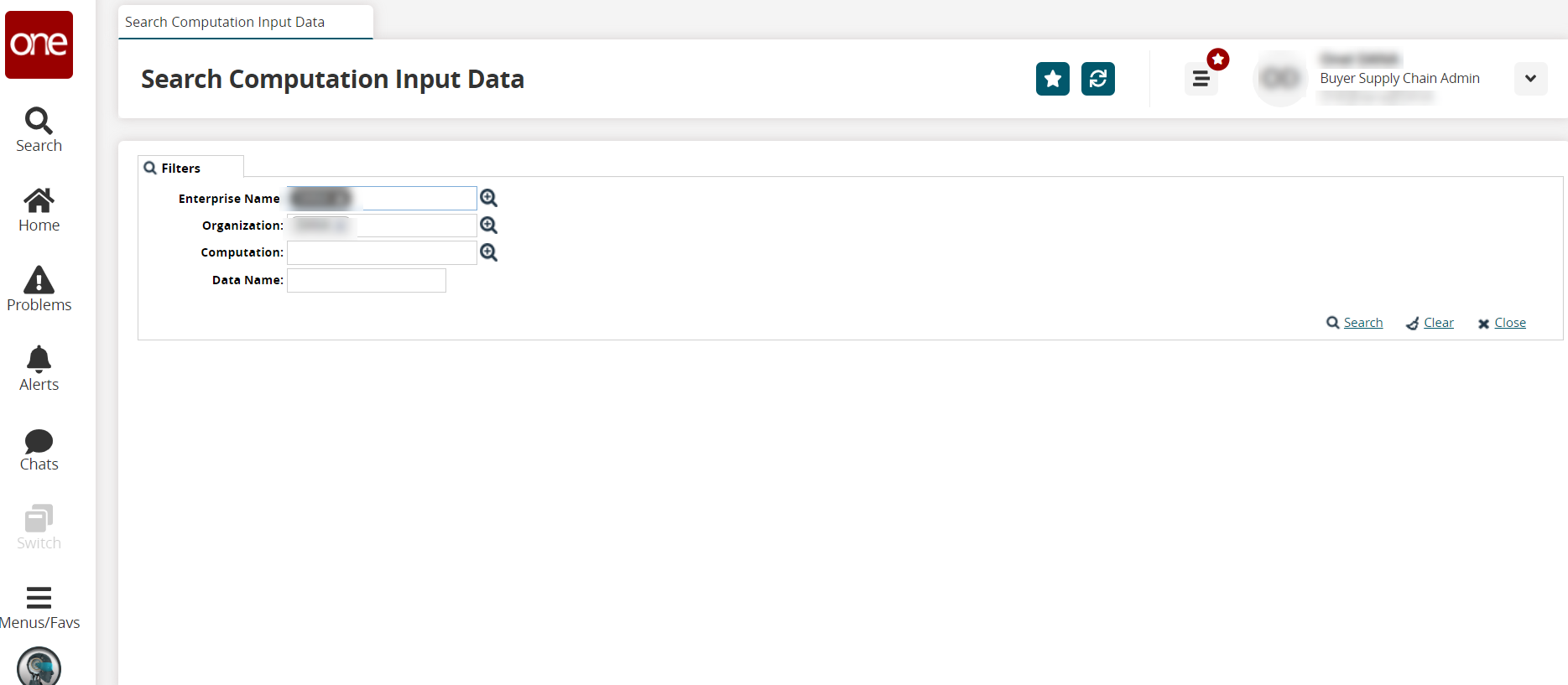This screenshot has height=685, width=1568.
Task: Add page to favorites star button
Action: [x=1052, y=79]
